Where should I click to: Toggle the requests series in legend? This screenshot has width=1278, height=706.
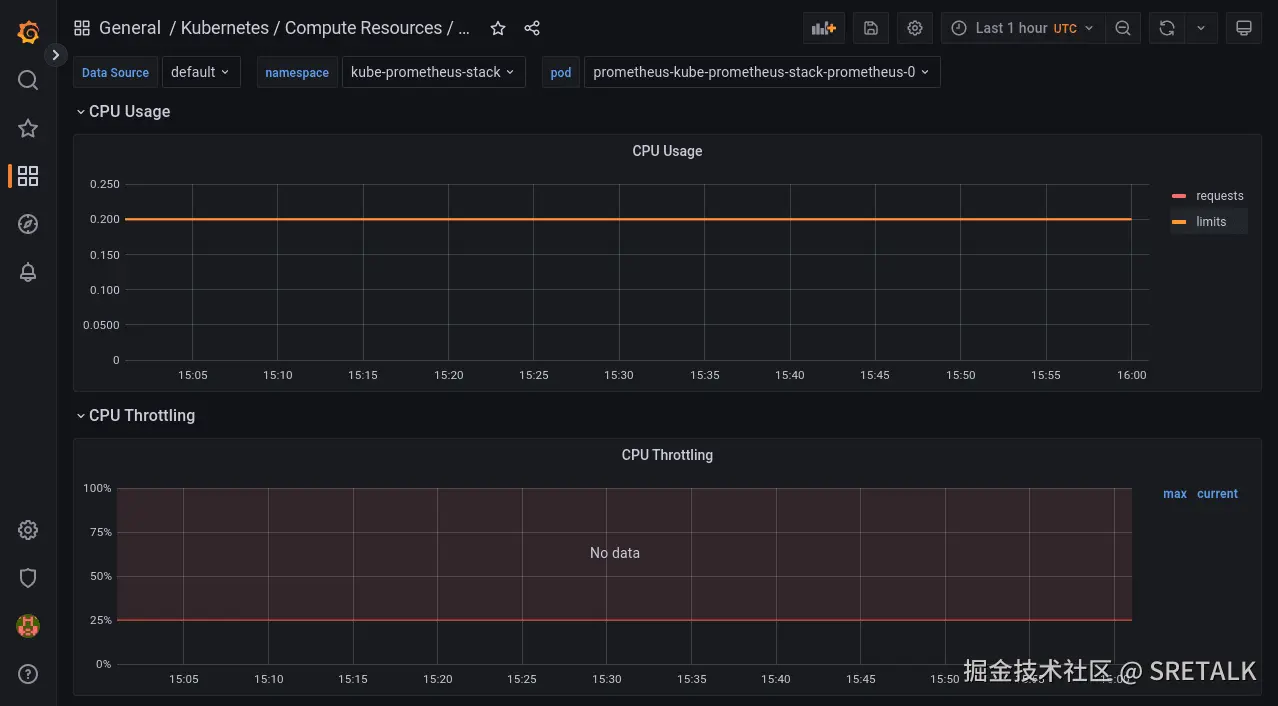click(1219, 196)
